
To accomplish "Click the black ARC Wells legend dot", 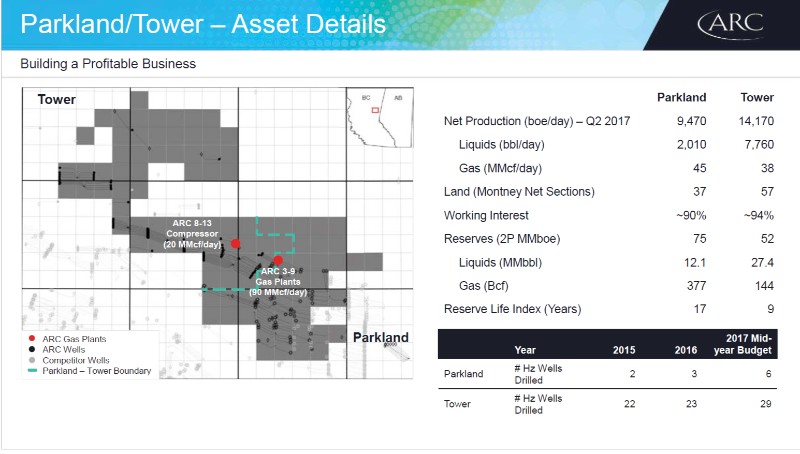I will 32,349.
